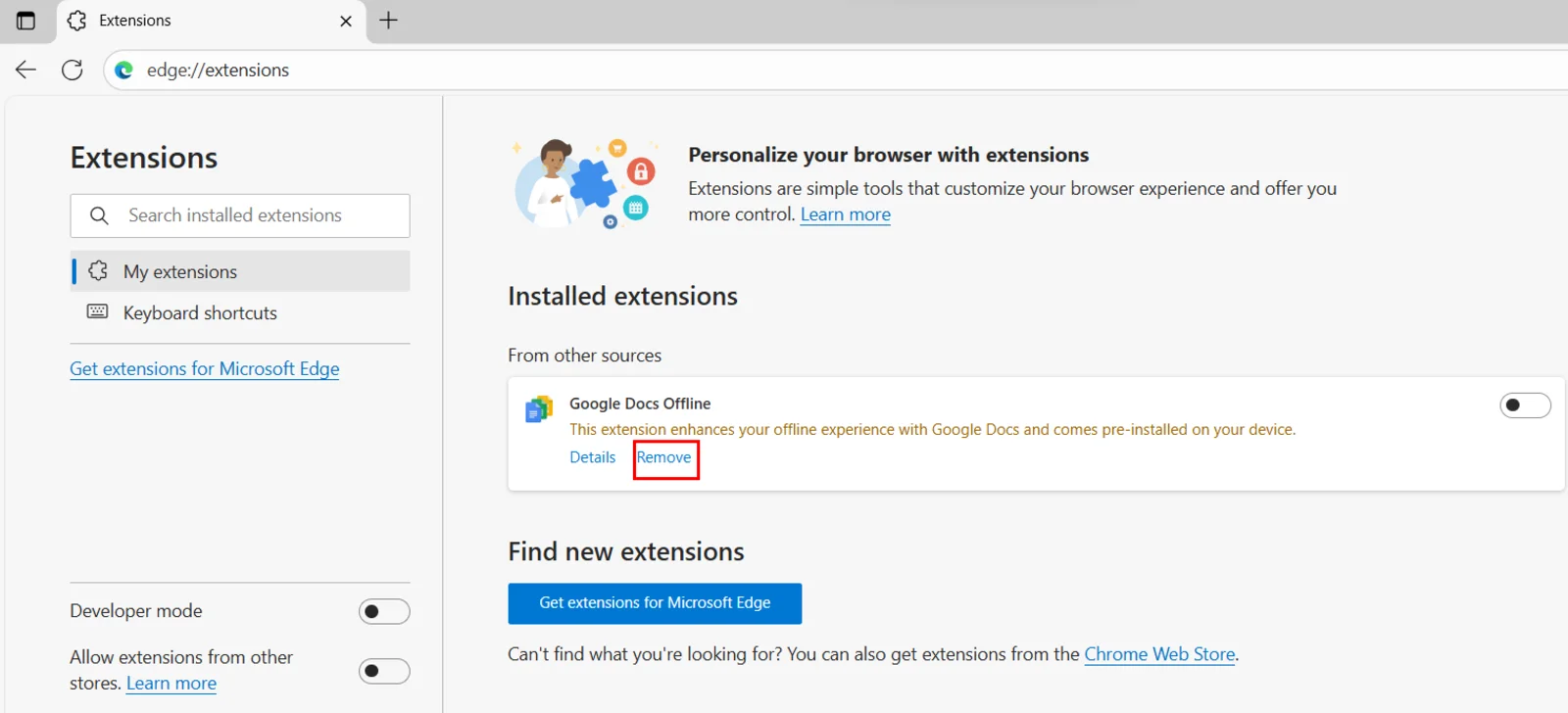
Task: Click the extensions illustration graphic
Action: coord(584,183)
